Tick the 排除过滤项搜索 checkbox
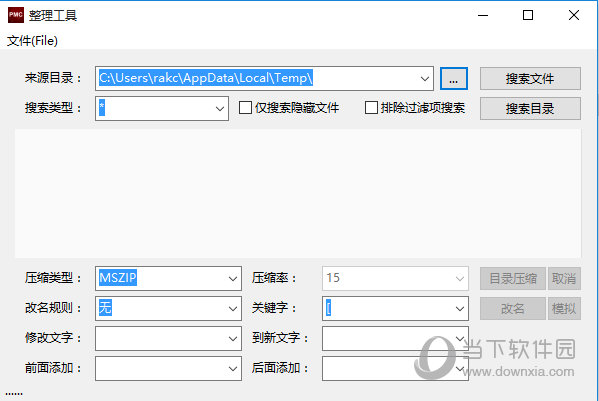This screenshot has width=599, height=401. coord(371,108)
